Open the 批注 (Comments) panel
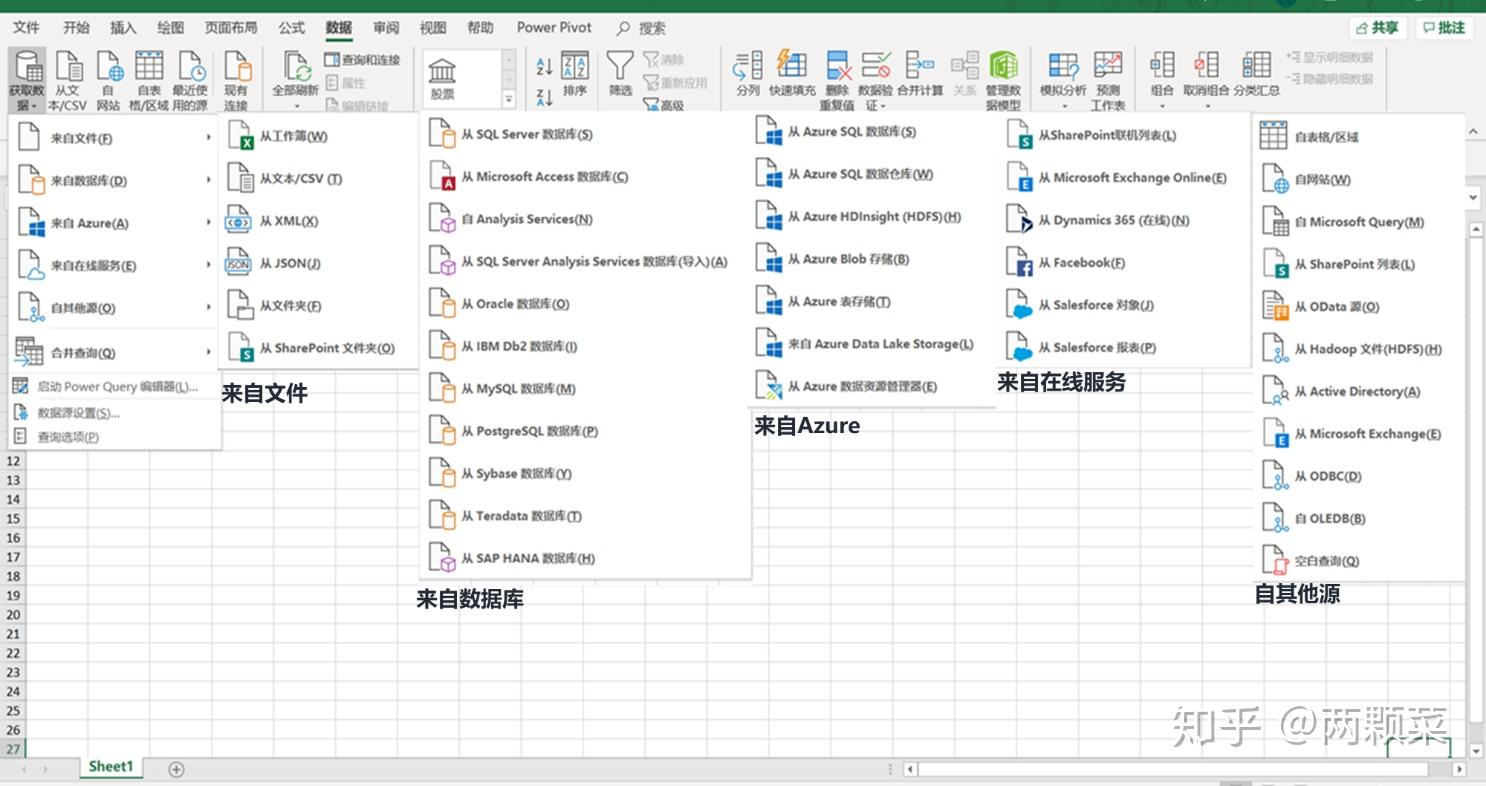Image resolution: width=1486 pixels, height=786 pixels. point(1444,28)
